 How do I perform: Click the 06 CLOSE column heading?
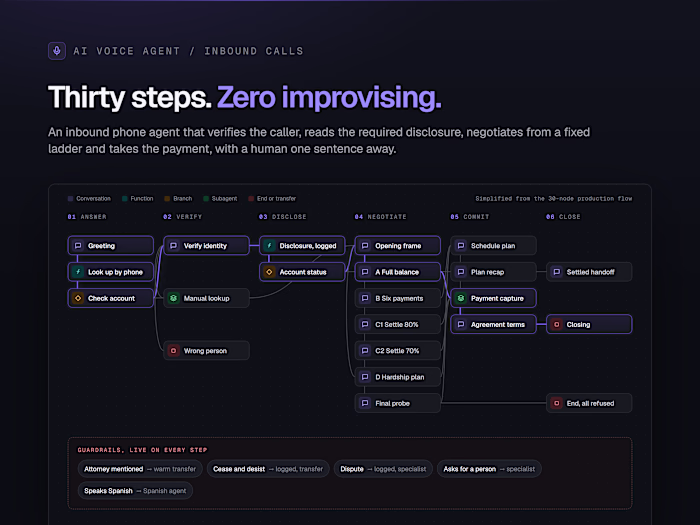click(563, 217)
